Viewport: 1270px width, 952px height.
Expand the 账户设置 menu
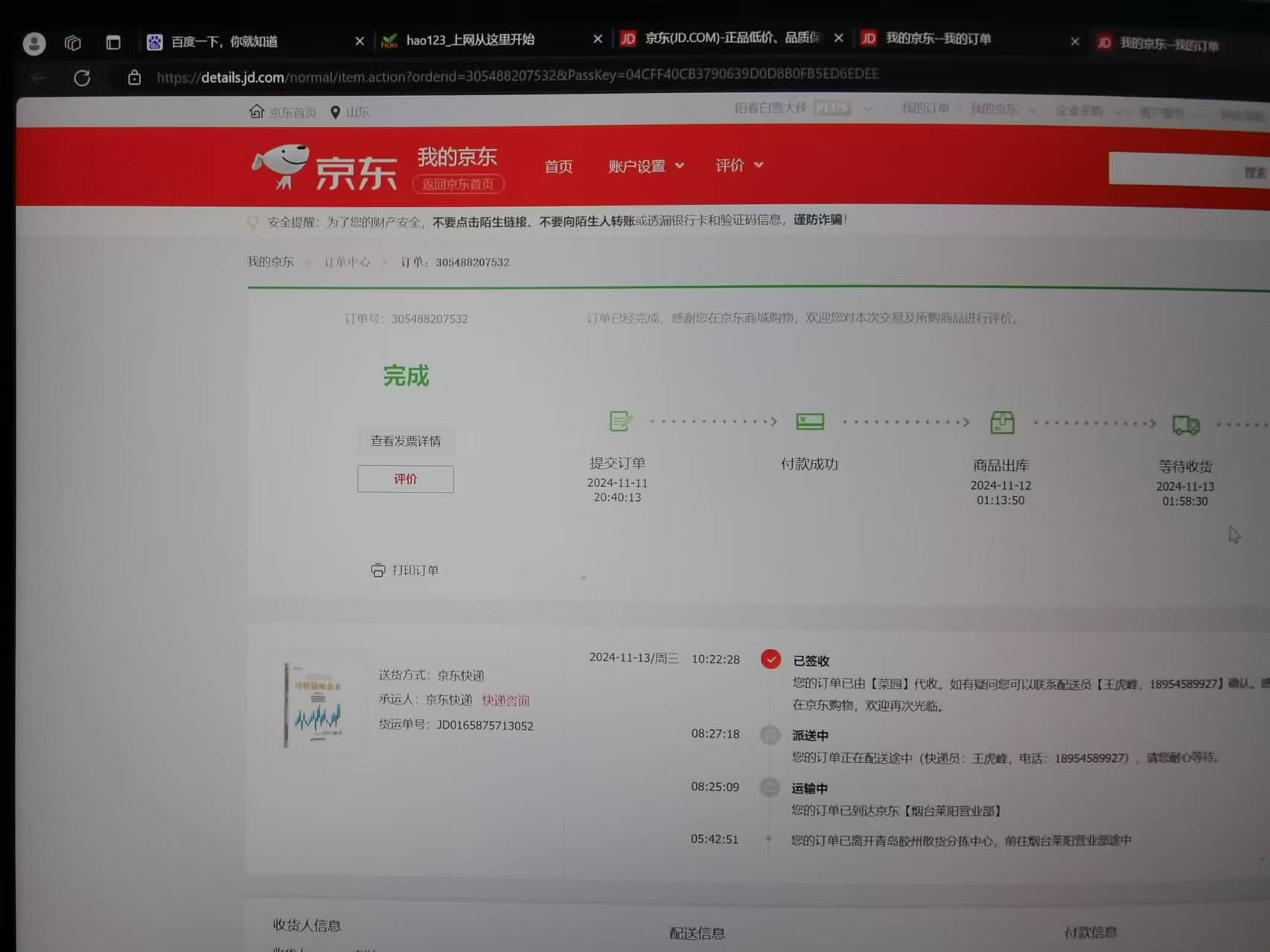click(x=645, y=166)
